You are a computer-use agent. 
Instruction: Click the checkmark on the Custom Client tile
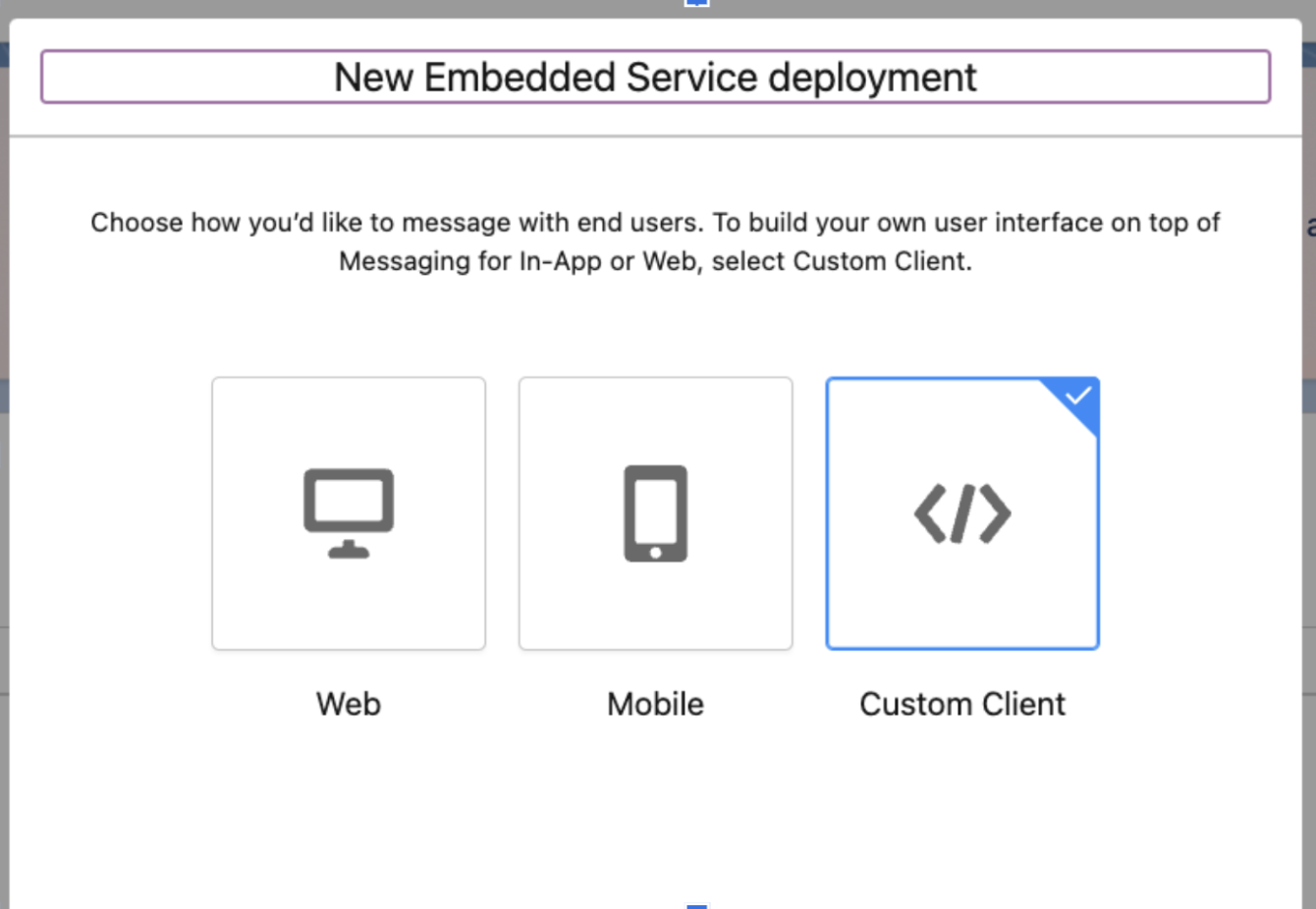coord(1078,396)
